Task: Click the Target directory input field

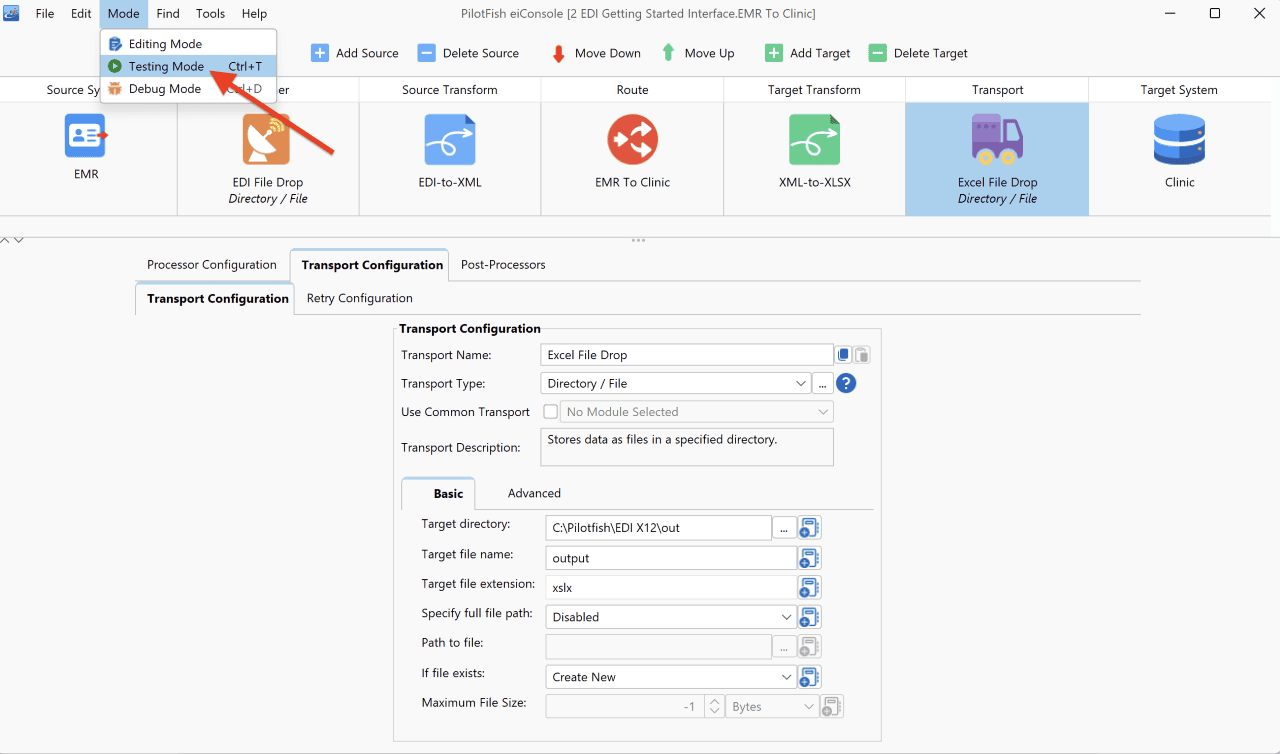Action: [x=659, y=528]
